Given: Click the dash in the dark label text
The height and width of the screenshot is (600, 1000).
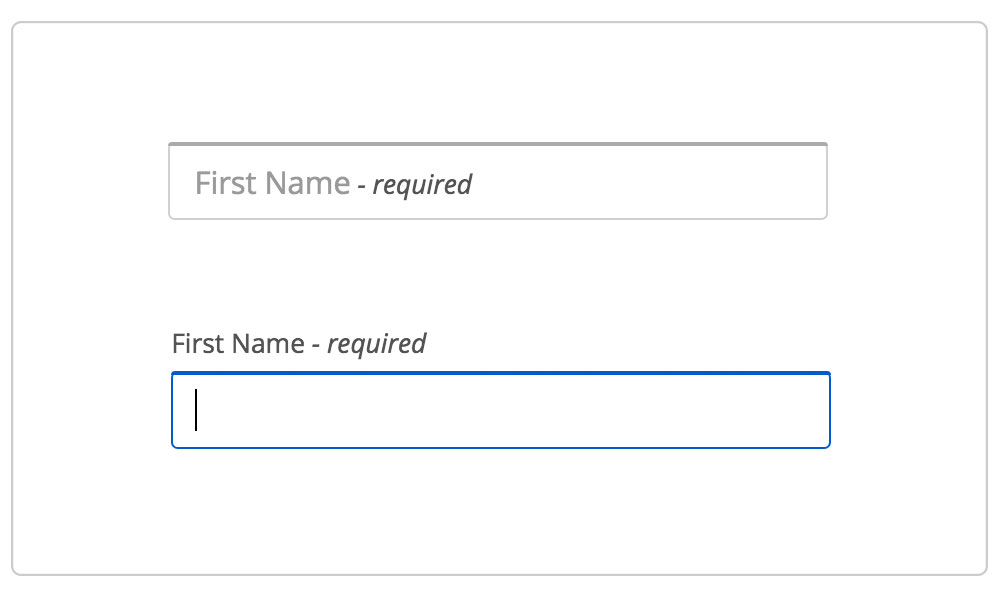Looking at the screenshot, I should (316, 346).
